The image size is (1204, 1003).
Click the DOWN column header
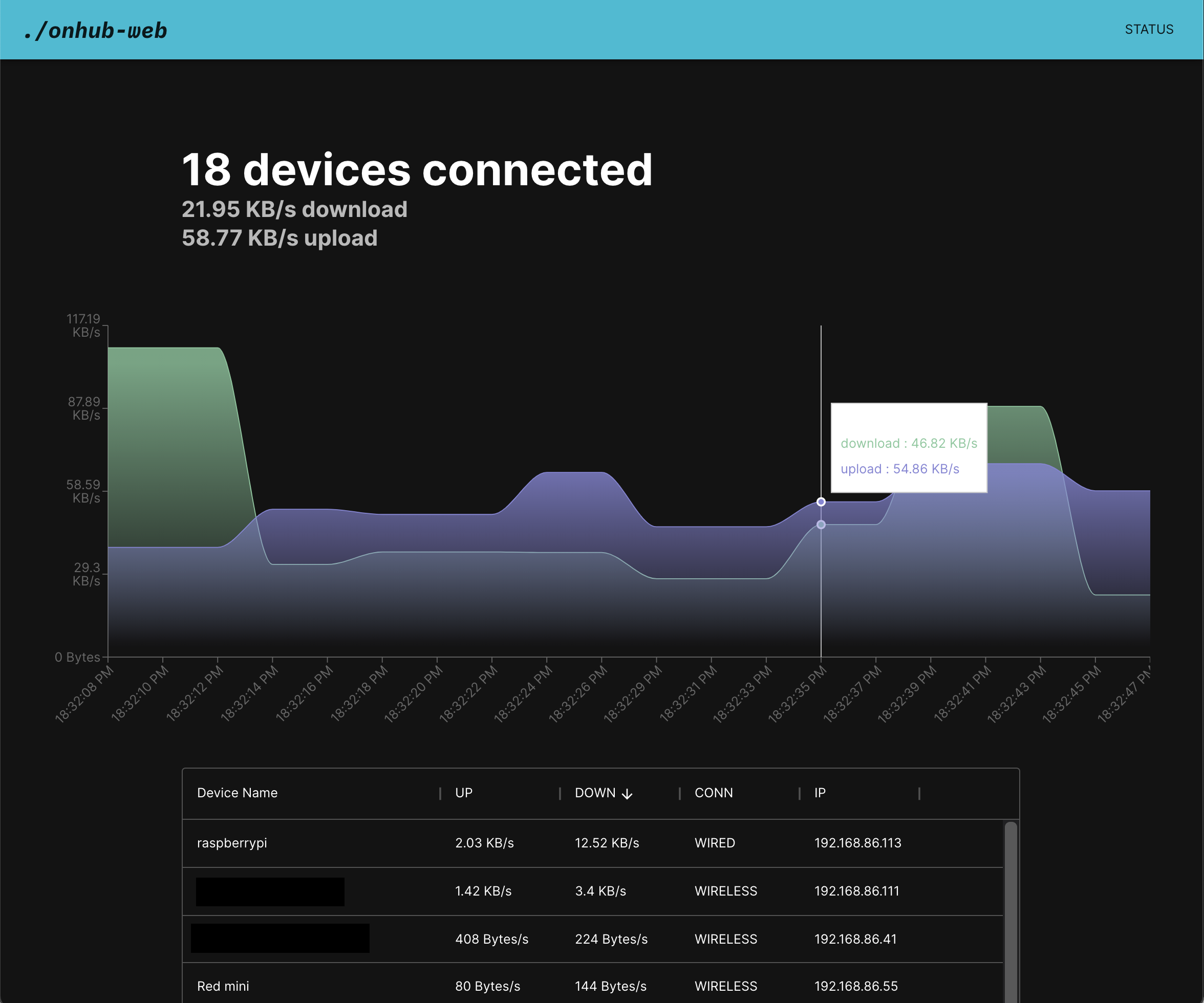point(595,793)
